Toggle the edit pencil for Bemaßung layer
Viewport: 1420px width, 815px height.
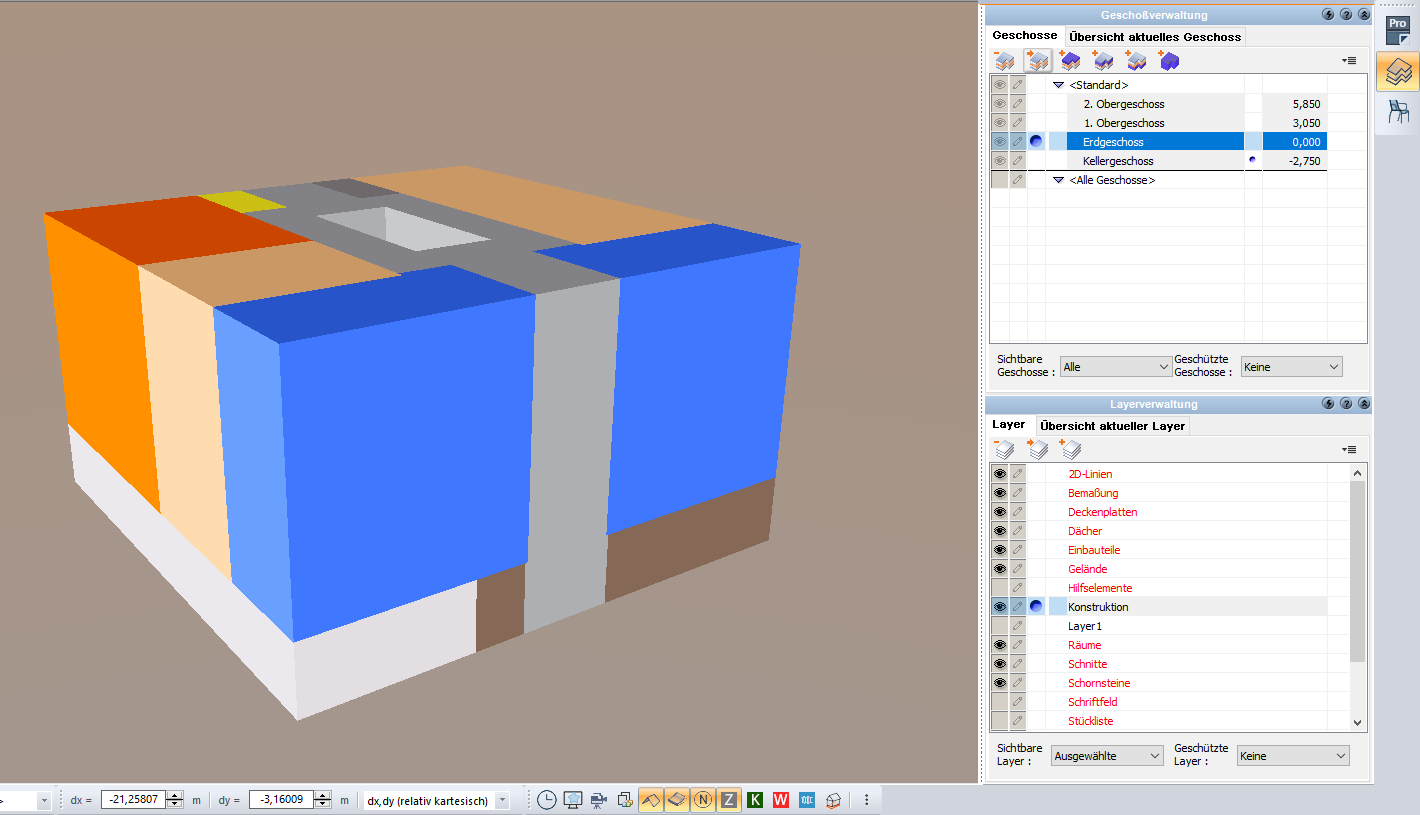(x=1017, y=492)
